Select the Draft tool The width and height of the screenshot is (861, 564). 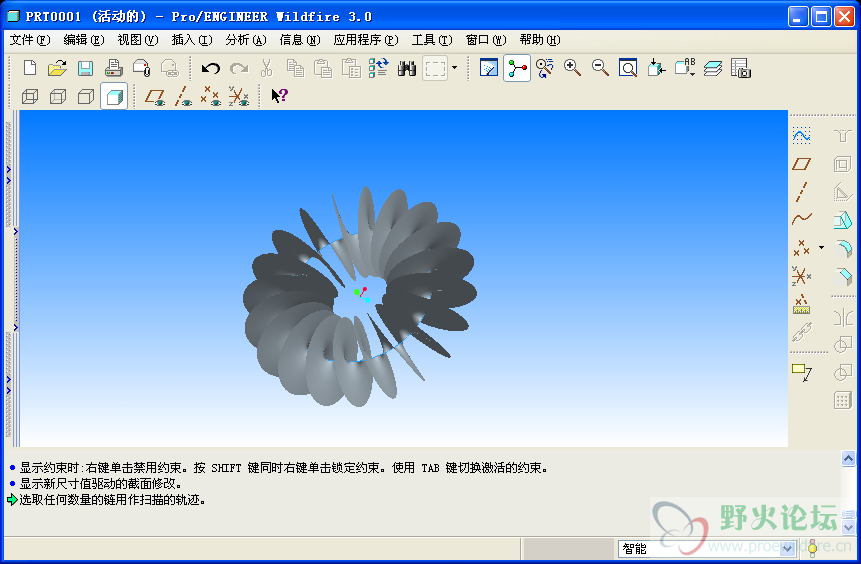(842, 220)
